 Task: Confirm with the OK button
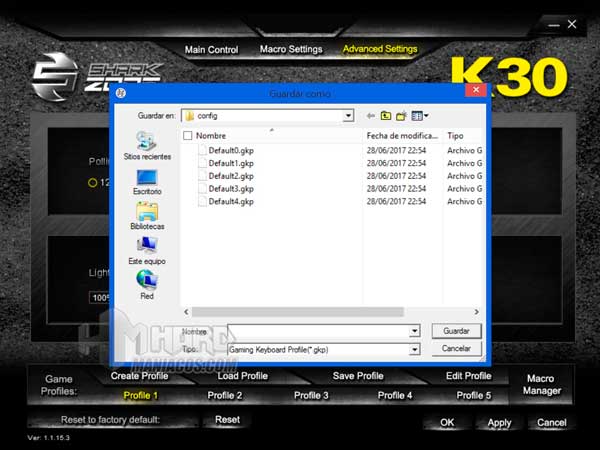coord(447,422)
